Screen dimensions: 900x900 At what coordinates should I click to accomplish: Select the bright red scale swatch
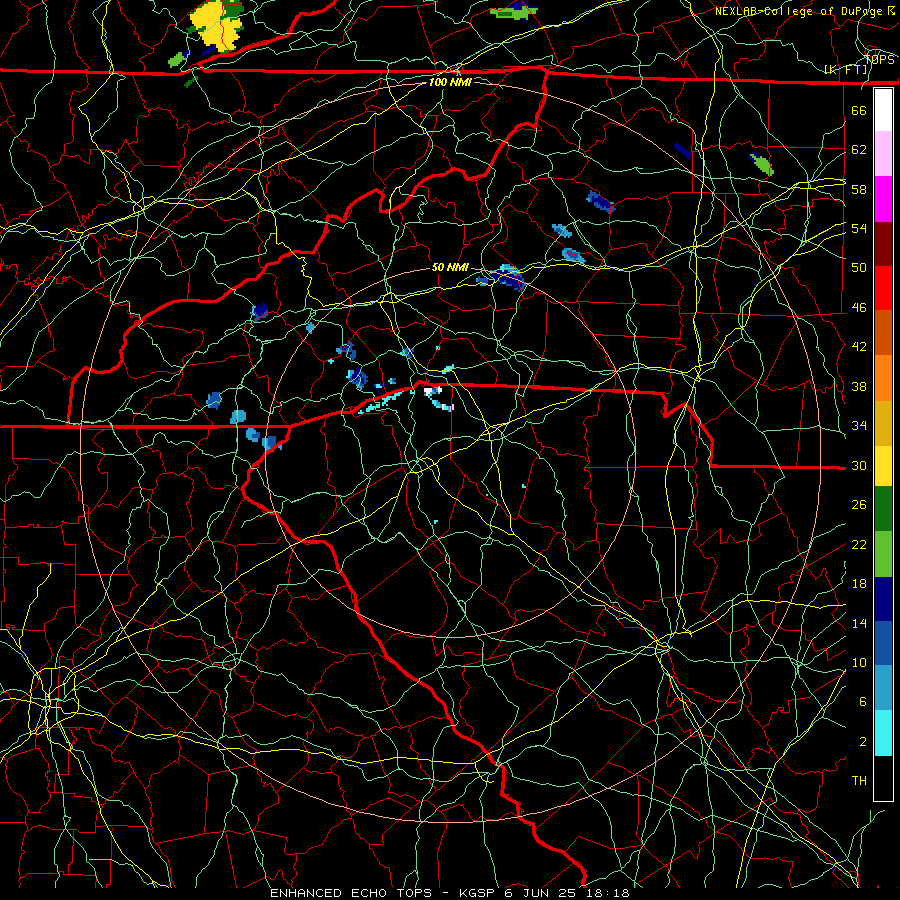[883, 288]
